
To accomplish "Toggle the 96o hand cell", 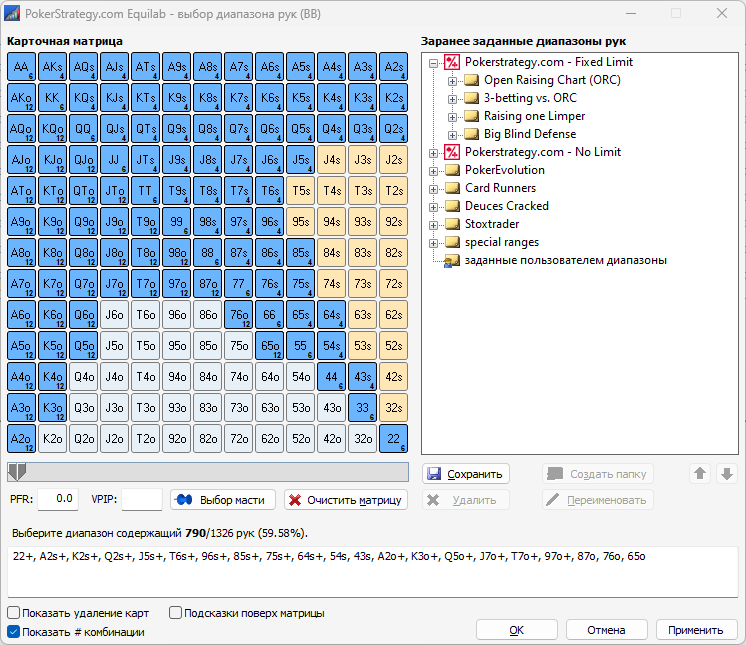I will click(x=177, y=314).
